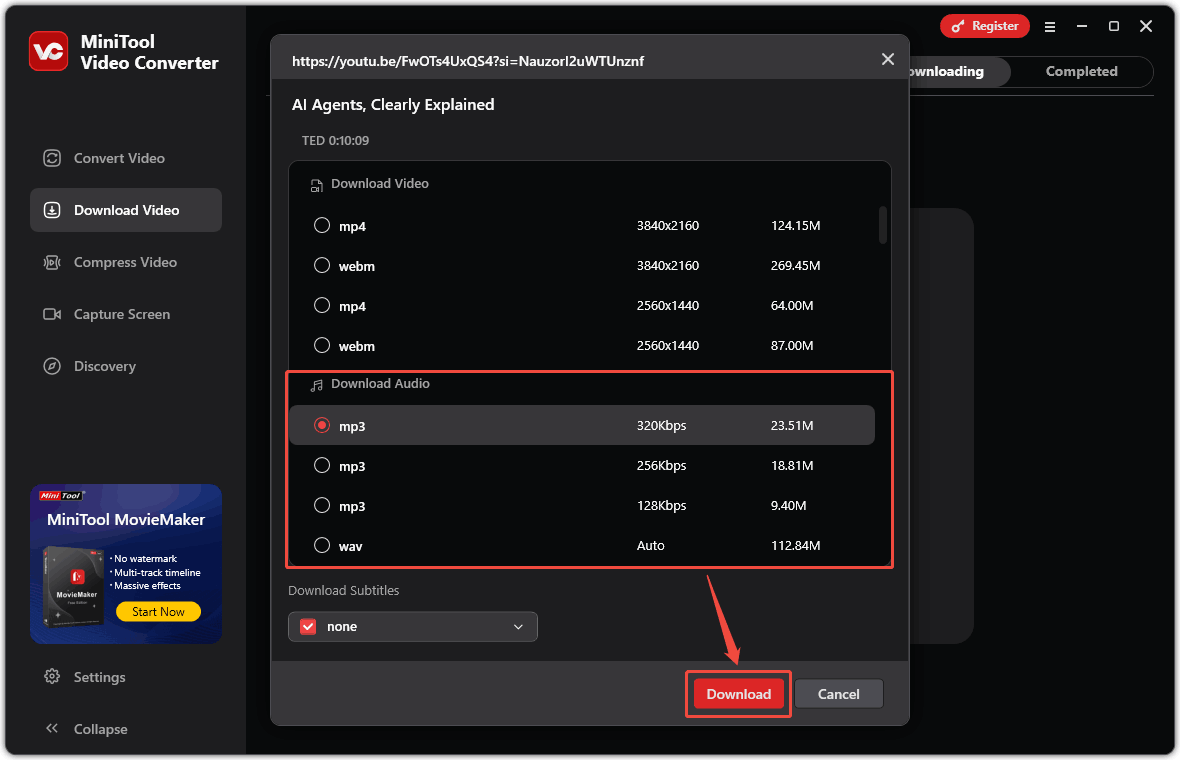Click the 112.84M file size text

click(x=795, y=545)
